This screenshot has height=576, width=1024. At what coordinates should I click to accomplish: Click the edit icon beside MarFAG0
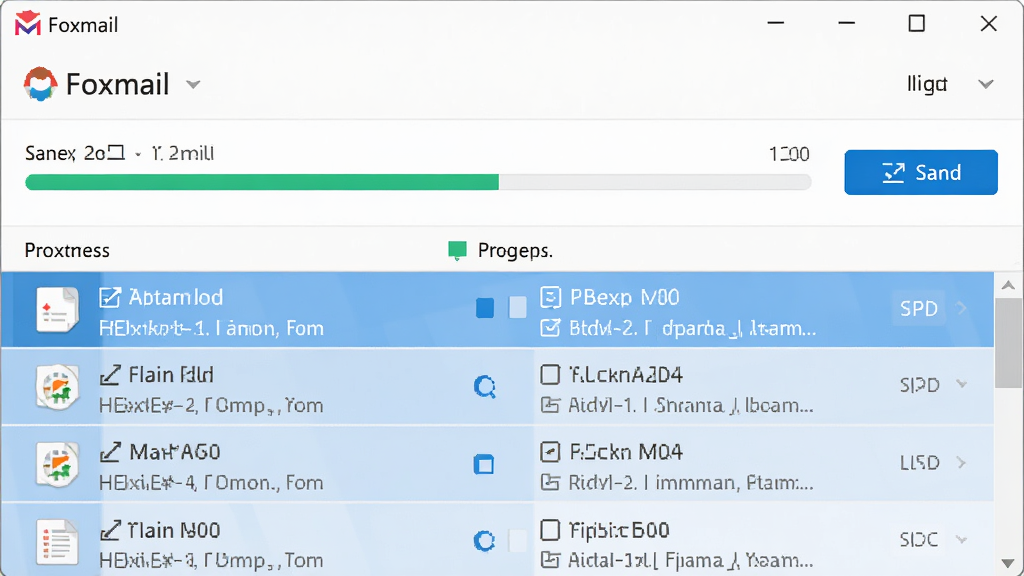click(110, 453)
